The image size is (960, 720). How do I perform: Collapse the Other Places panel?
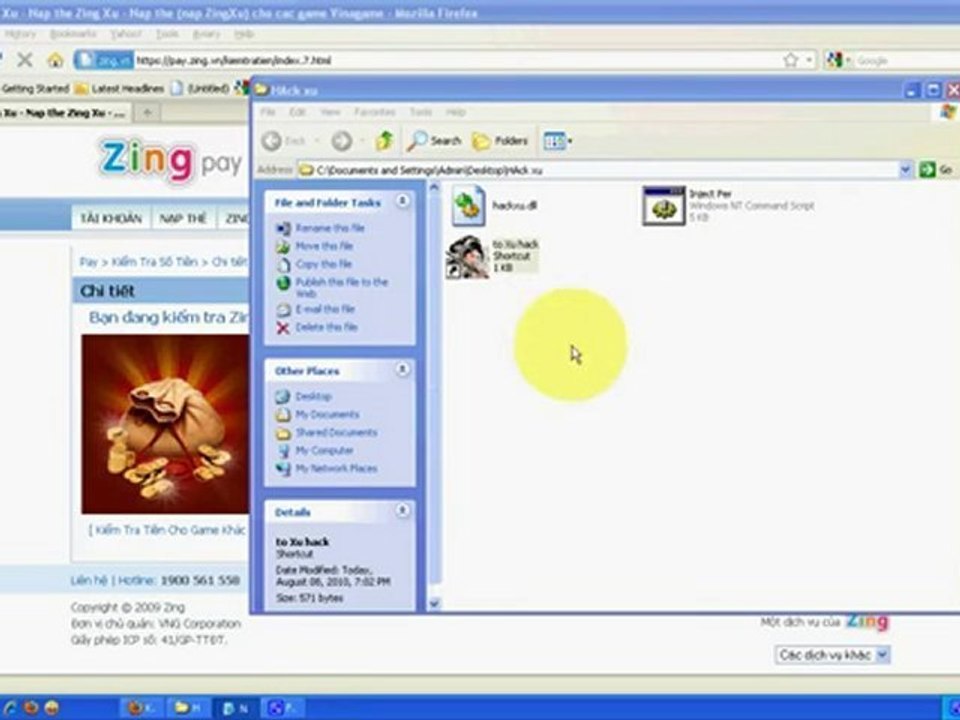[402, 369]
